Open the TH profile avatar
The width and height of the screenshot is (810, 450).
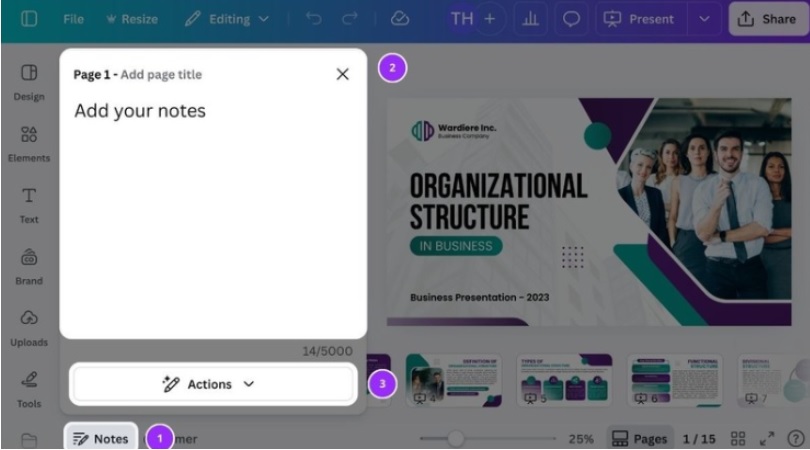tap(462, 19)
